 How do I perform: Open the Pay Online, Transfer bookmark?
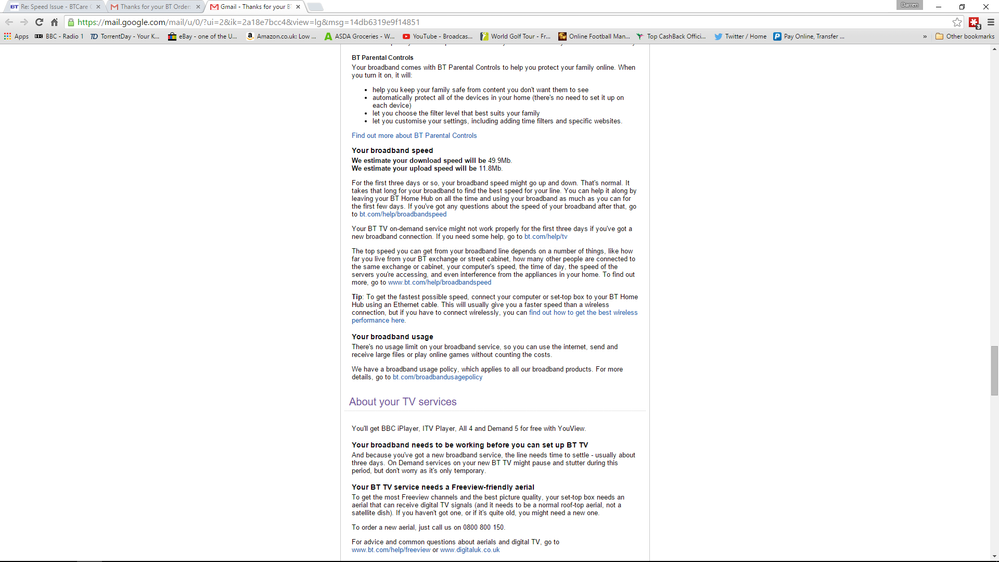click(809, 36)
